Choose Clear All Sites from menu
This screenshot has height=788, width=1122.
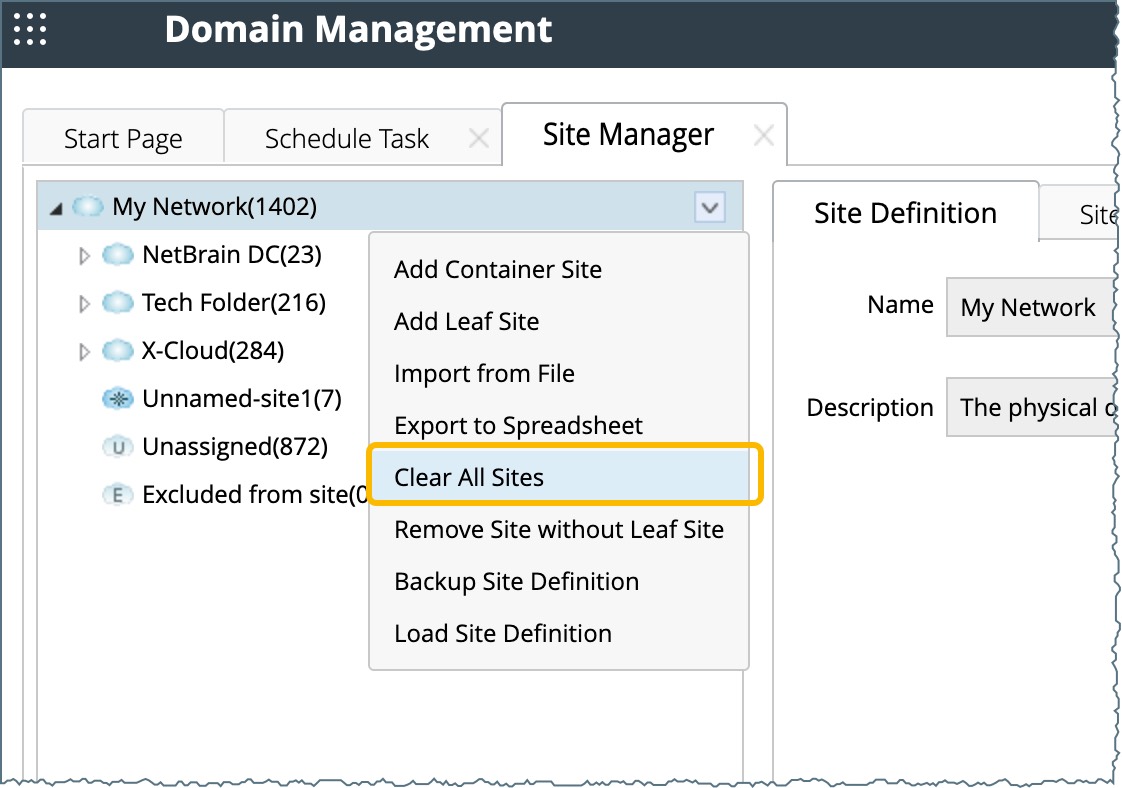(x=469, y=477)
